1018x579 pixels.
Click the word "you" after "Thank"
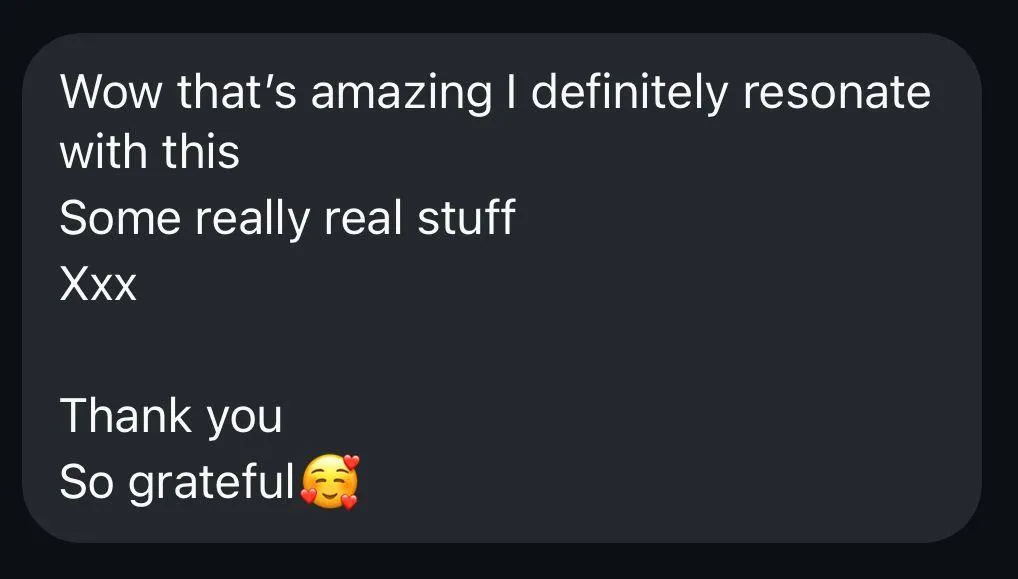tap(244, 420)
